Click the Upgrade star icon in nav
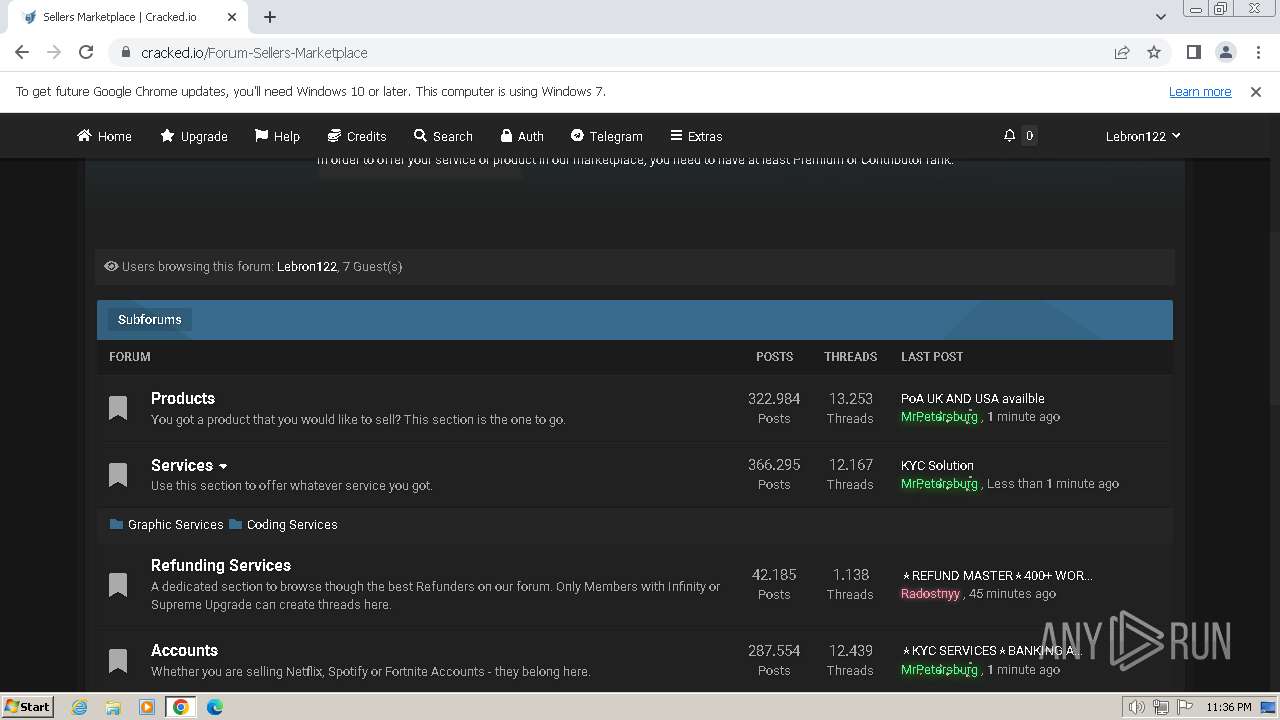The image size is (1280, 720). (x=167, y=135)
